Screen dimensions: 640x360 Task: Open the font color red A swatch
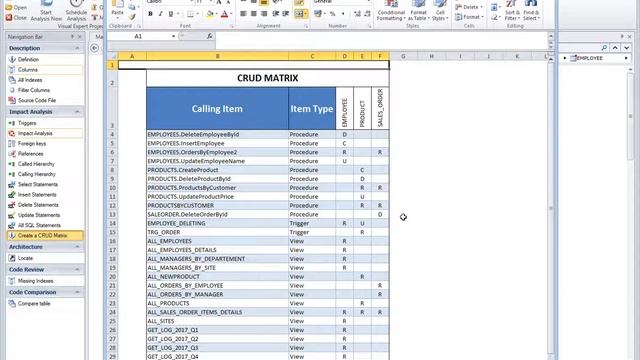[x=224, y=14]
